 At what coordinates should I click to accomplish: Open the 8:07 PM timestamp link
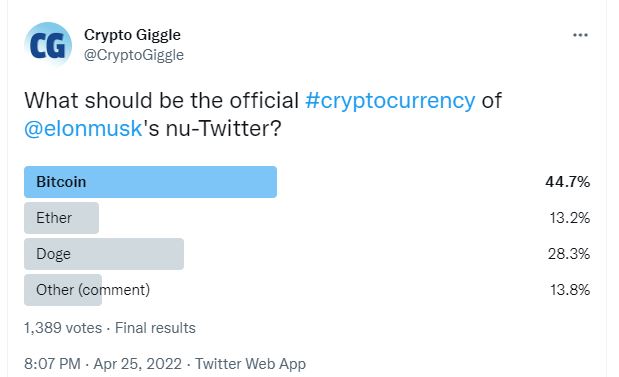tap(53, 364)
